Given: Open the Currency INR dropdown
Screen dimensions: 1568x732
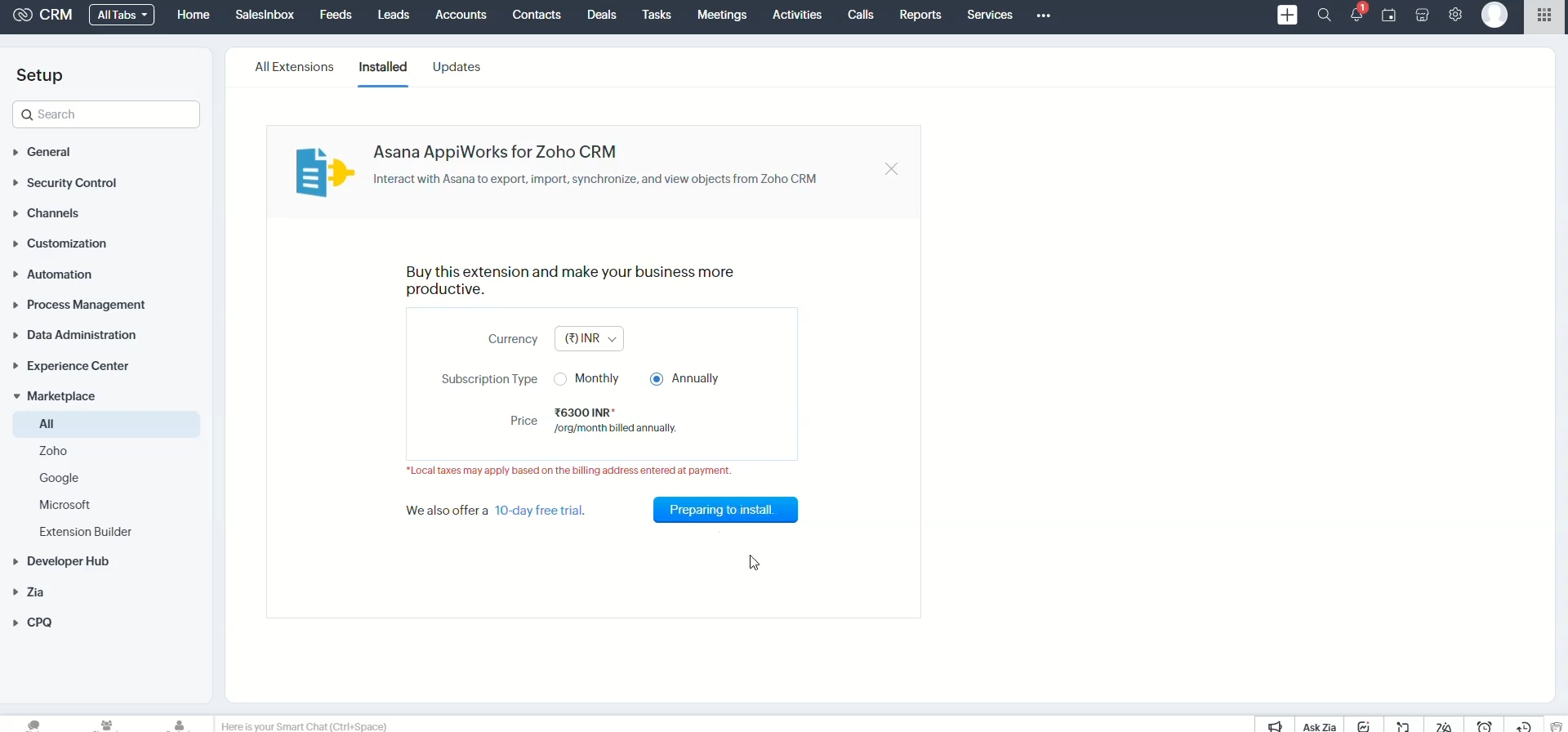Looking at the screenshot, I should click(x=590, y=339).
